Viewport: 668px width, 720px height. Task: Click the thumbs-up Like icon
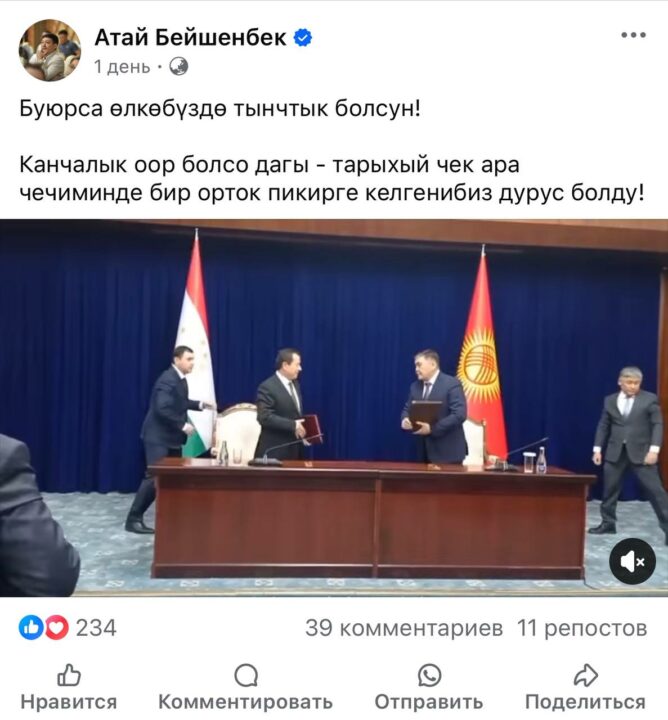point(69,675)
